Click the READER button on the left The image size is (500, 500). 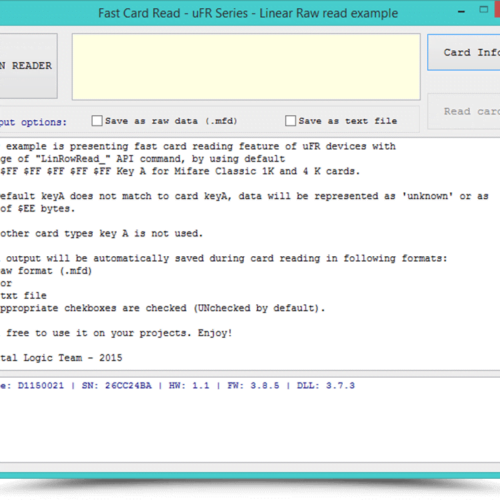(28, 66)
